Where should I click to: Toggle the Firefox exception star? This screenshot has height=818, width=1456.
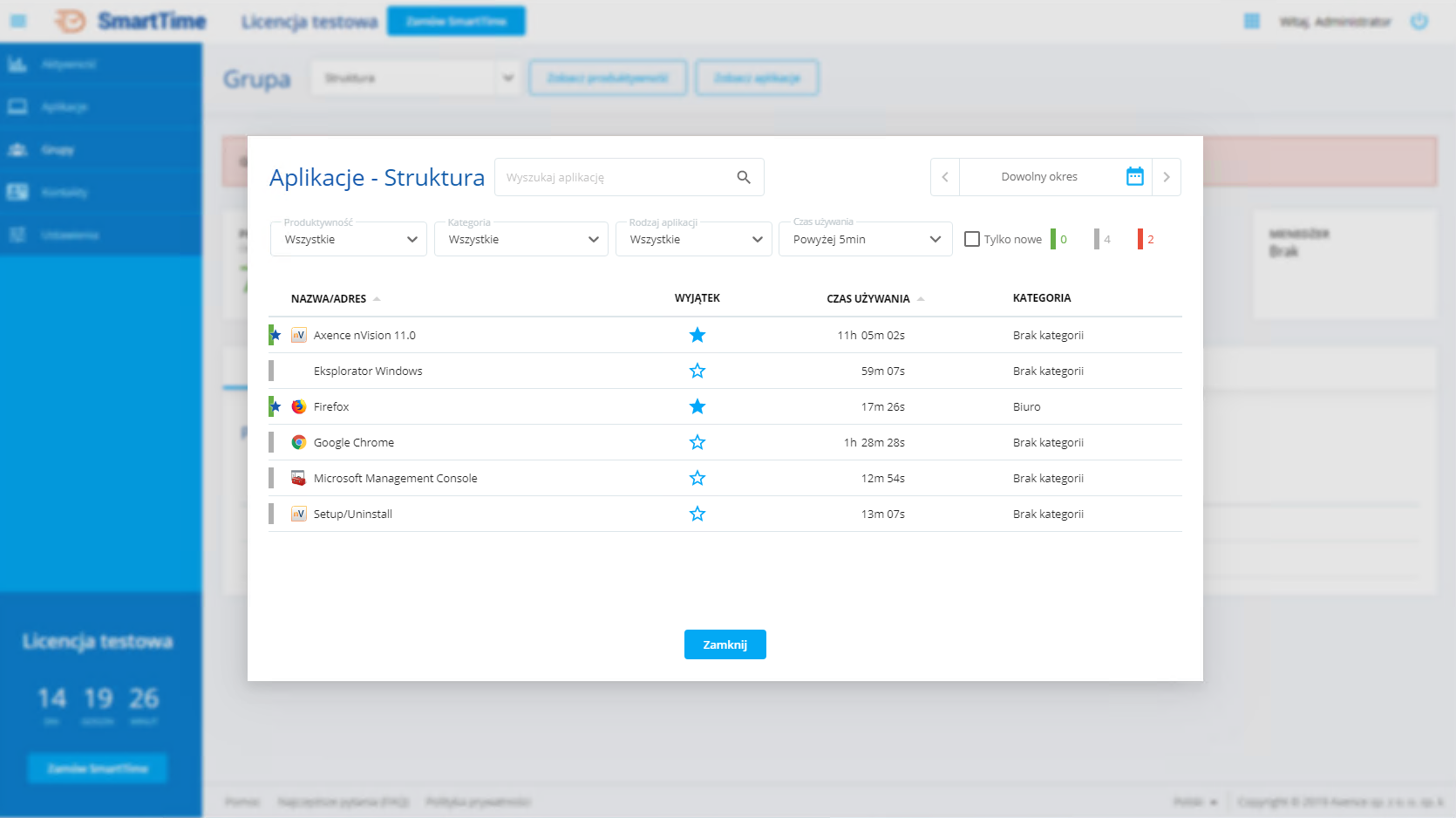[697, 406]
